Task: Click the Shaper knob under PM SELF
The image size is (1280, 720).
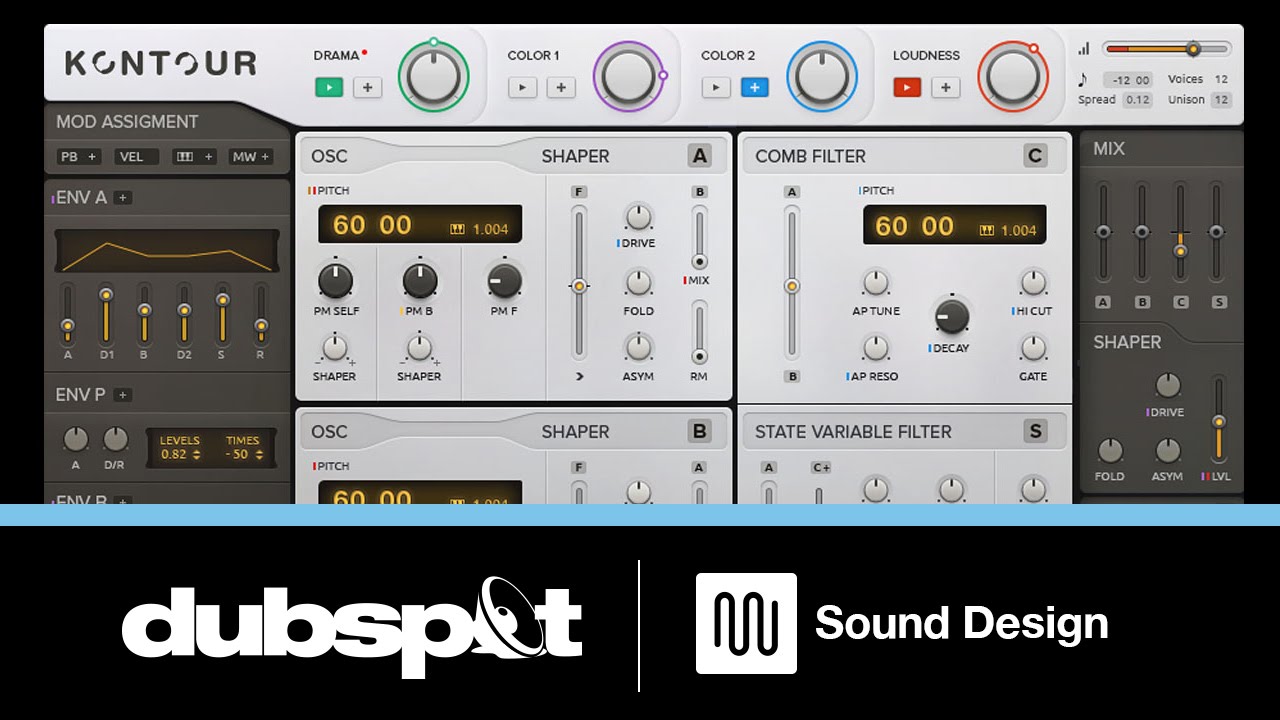Action: [334, 348]
